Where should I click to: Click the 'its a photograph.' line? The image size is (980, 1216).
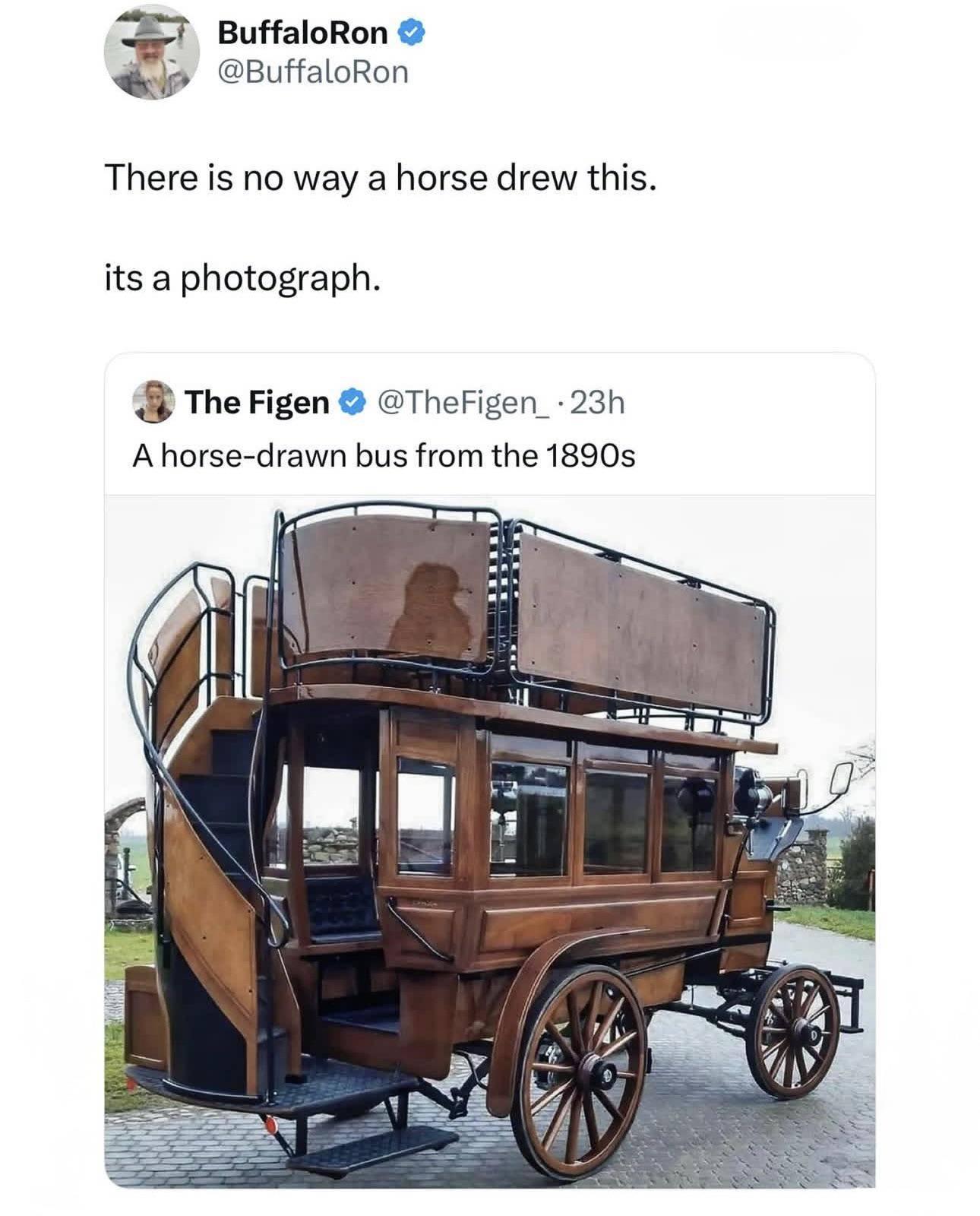point(242,280)
